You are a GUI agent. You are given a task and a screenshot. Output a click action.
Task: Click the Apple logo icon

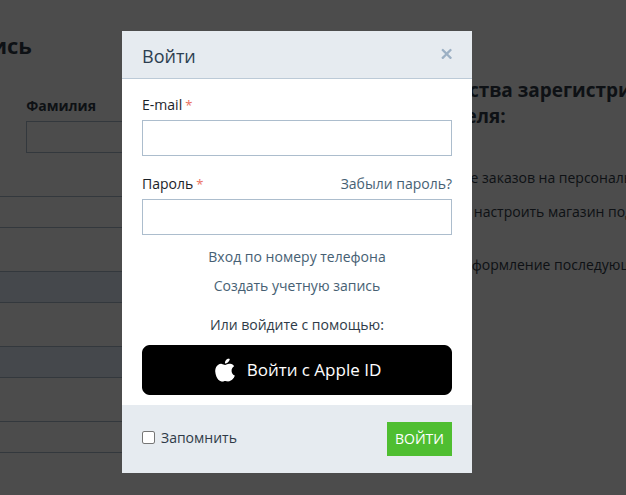click(x=225, y=370)
